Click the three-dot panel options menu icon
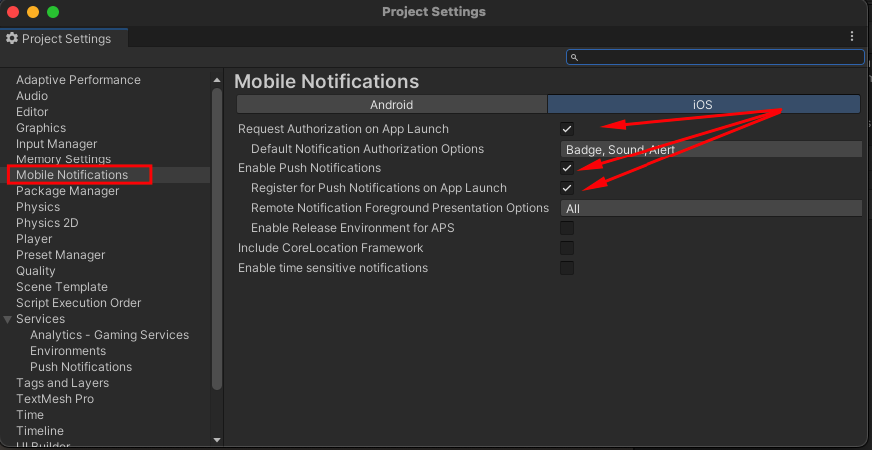872x450 pixels. [x=852, y=36]
